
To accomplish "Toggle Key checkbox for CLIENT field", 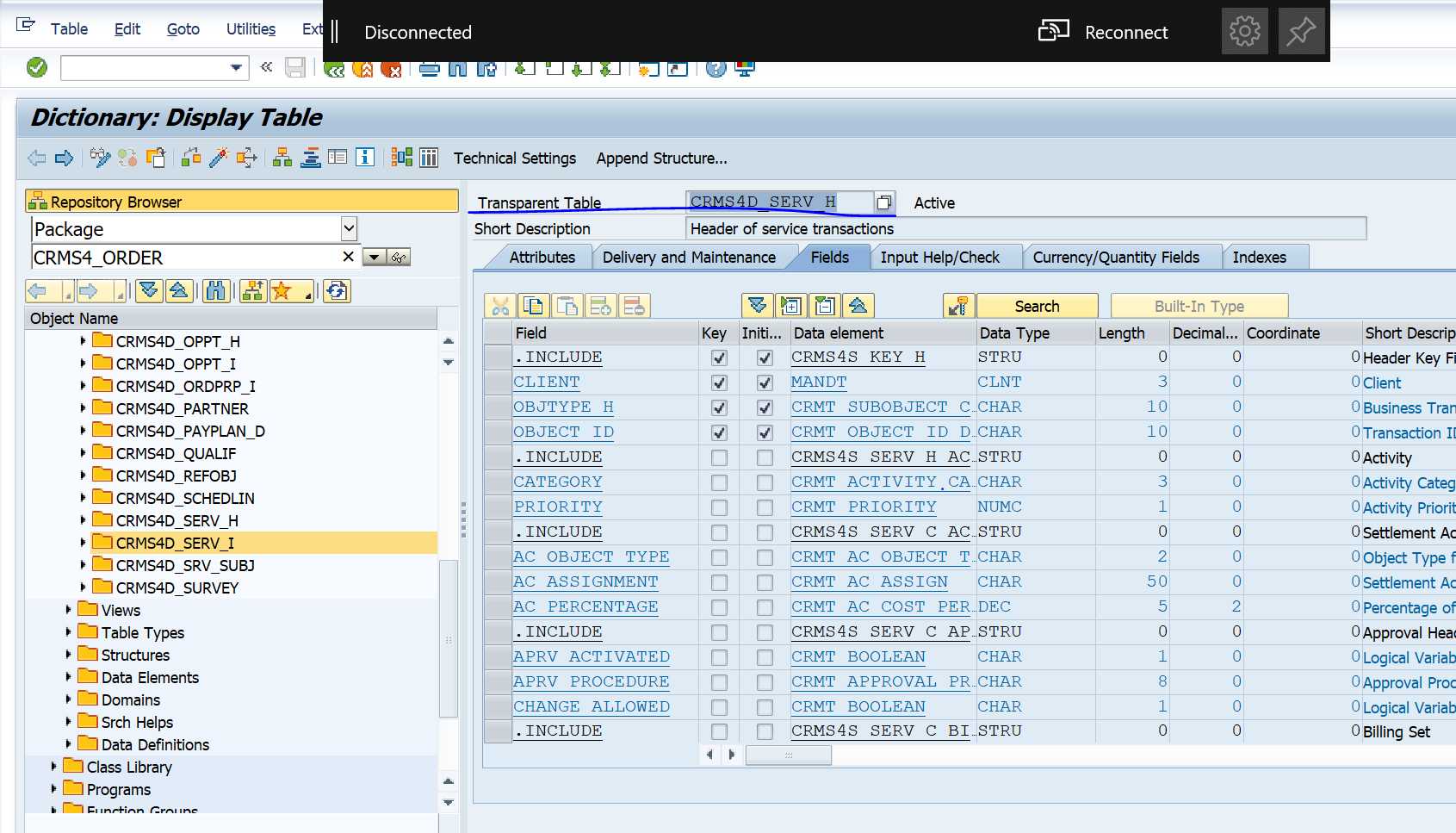I will 719,382.
